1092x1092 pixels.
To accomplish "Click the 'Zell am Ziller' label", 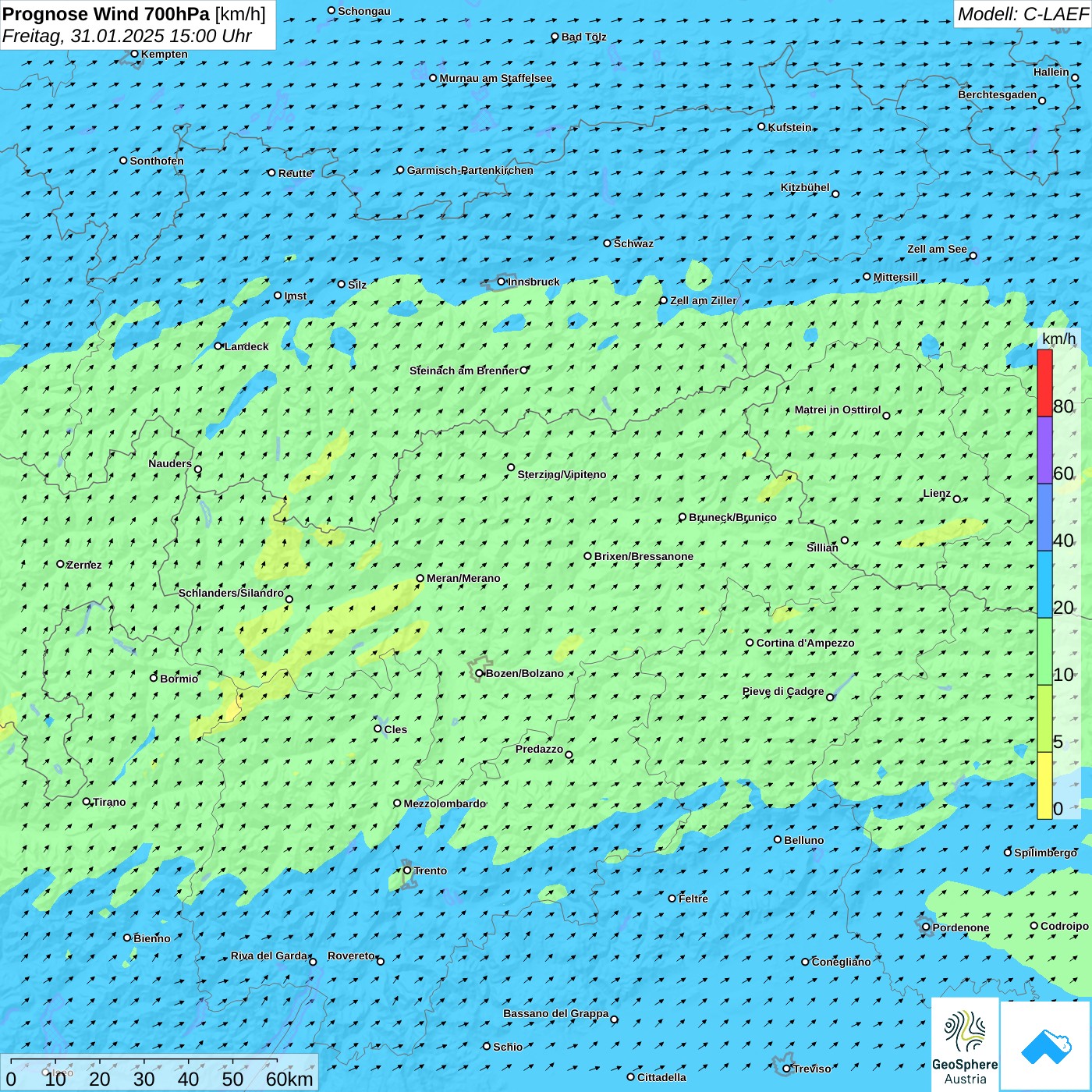I will pyautogui.click(x=703, y=300).
